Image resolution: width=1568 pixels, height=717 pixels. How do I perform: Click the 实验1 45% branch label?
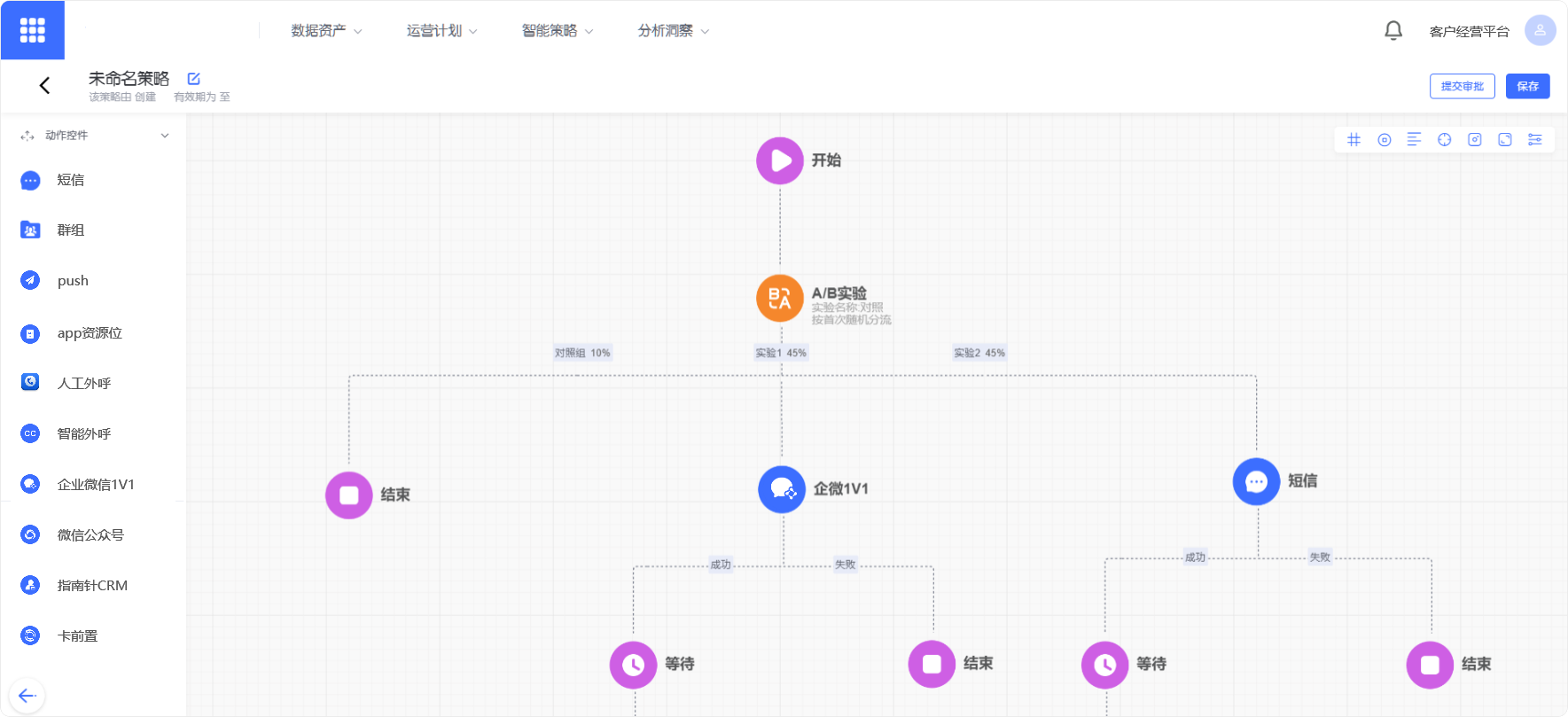click(781, 353)
